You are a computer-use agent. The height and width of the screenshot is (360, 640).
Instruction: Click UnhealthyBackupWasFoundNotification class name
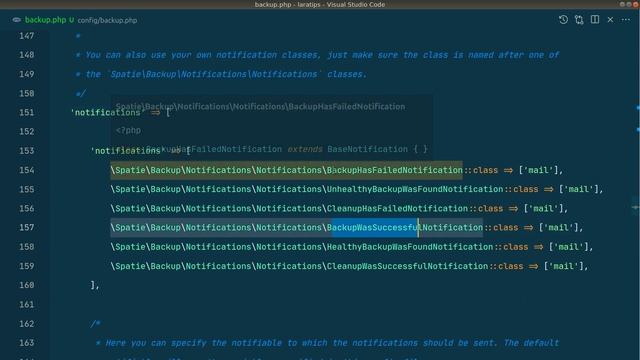[x=415, y=189]
